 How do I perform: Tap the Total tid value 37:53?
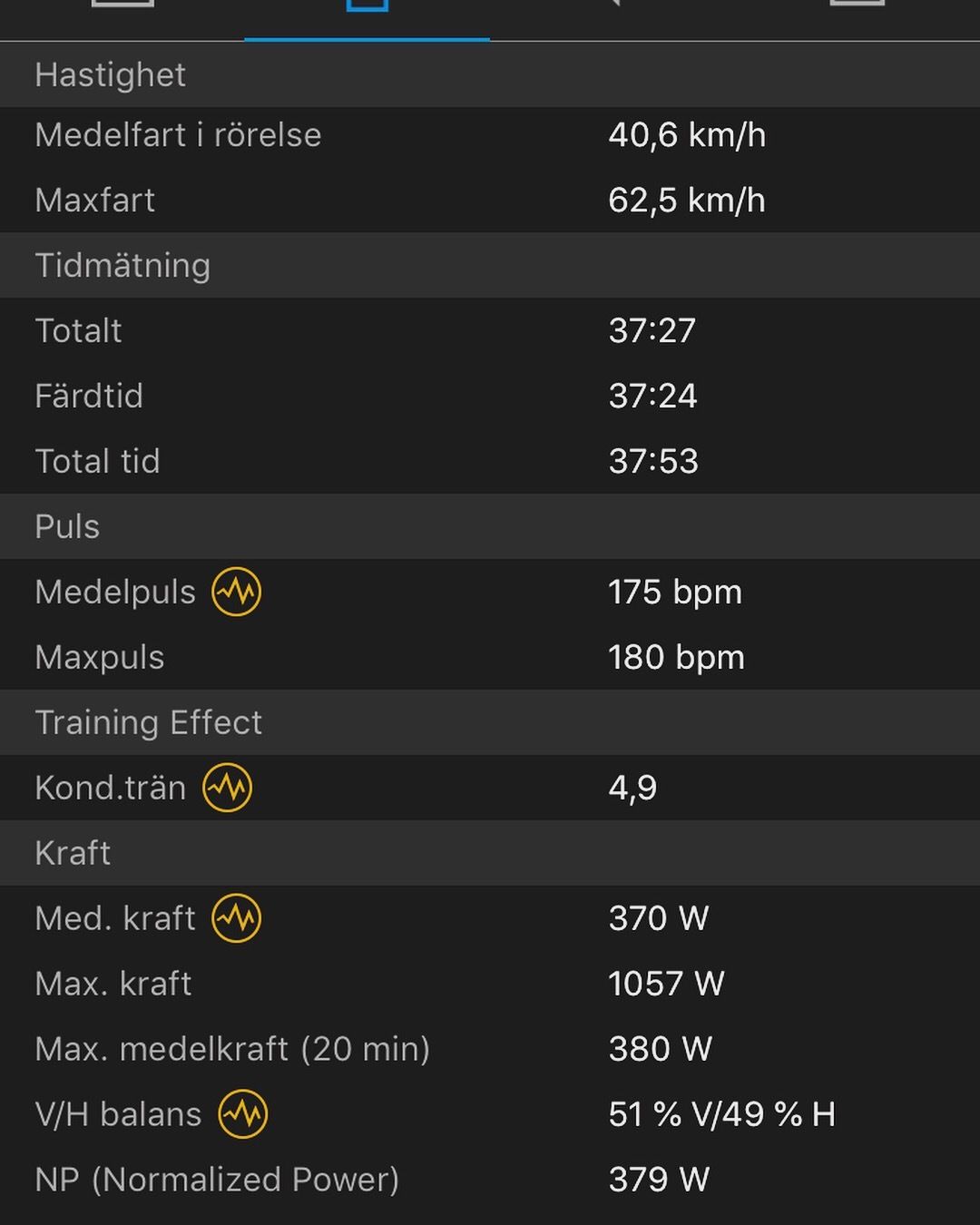coord(653,461)
